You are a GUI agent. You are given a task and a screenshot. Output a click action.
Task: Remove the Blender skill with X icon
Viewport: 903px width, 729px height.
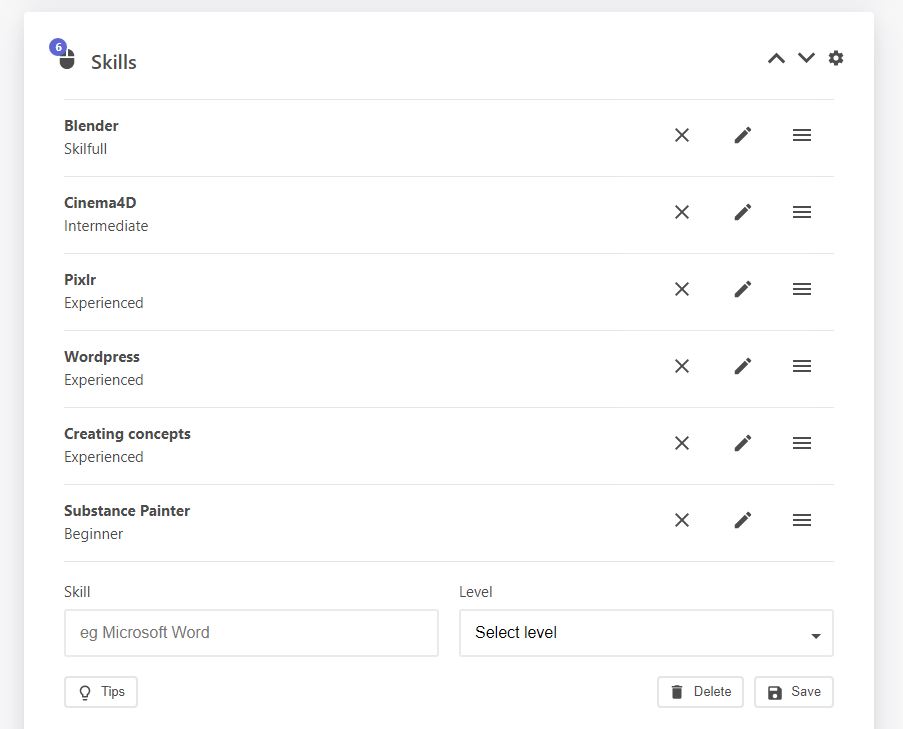[x=682, y=135]
